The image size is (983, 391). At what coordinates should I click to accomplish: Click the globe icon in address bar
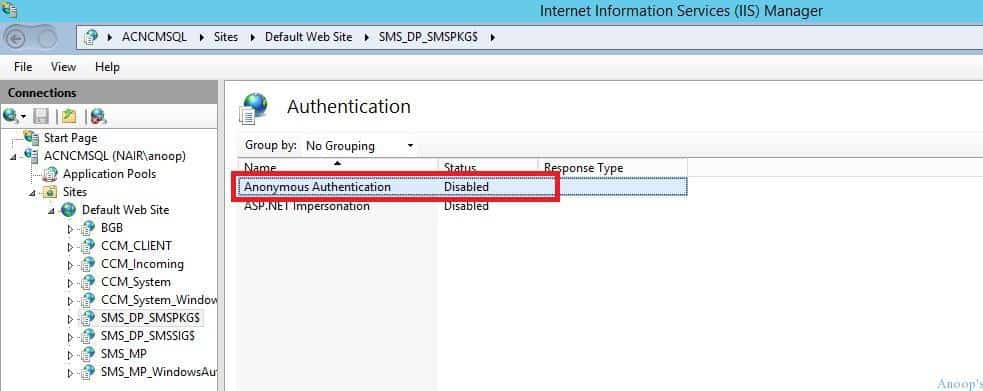(91, 37)
